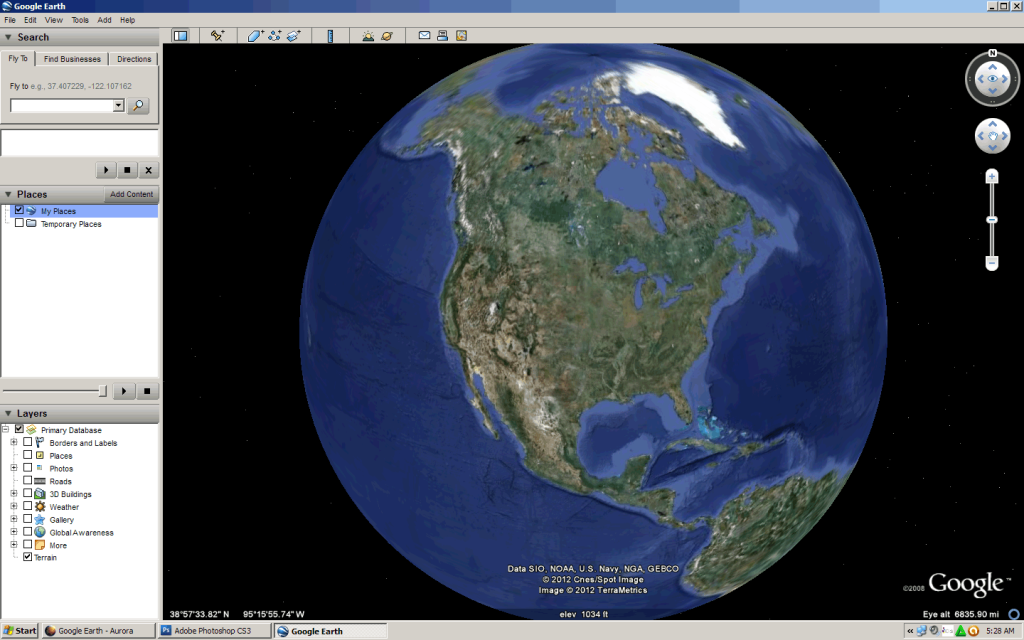The height and width of the screenshot is (640, 1024).
Task: Click the Add Image Overlay icon
Action: point(293,36)
